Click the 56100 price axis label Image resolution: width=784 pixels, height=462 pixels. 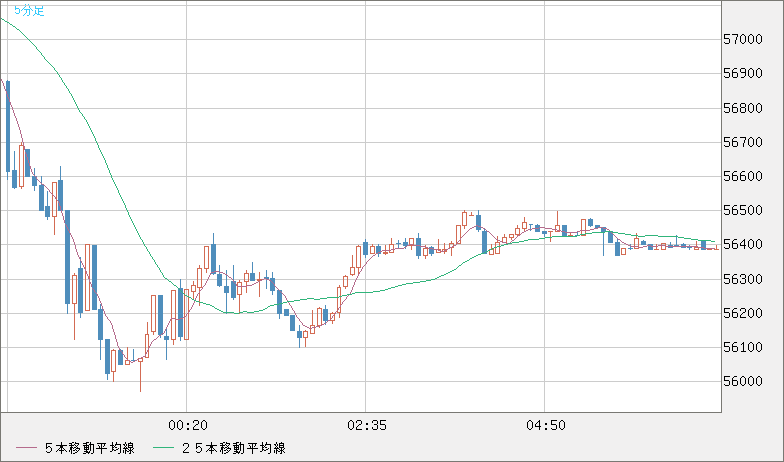click(x=743, y=347)
